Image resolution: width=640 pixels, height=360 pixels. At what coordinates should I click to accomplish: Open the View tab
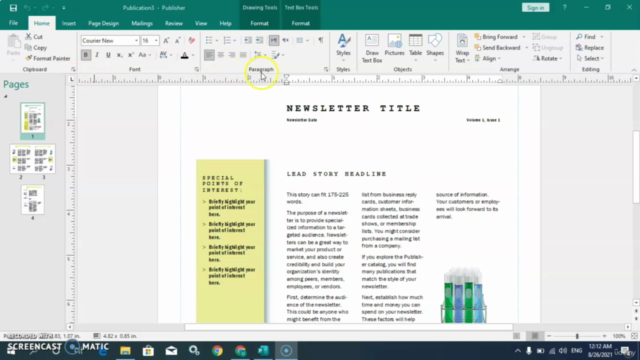[x=201, y=23]
